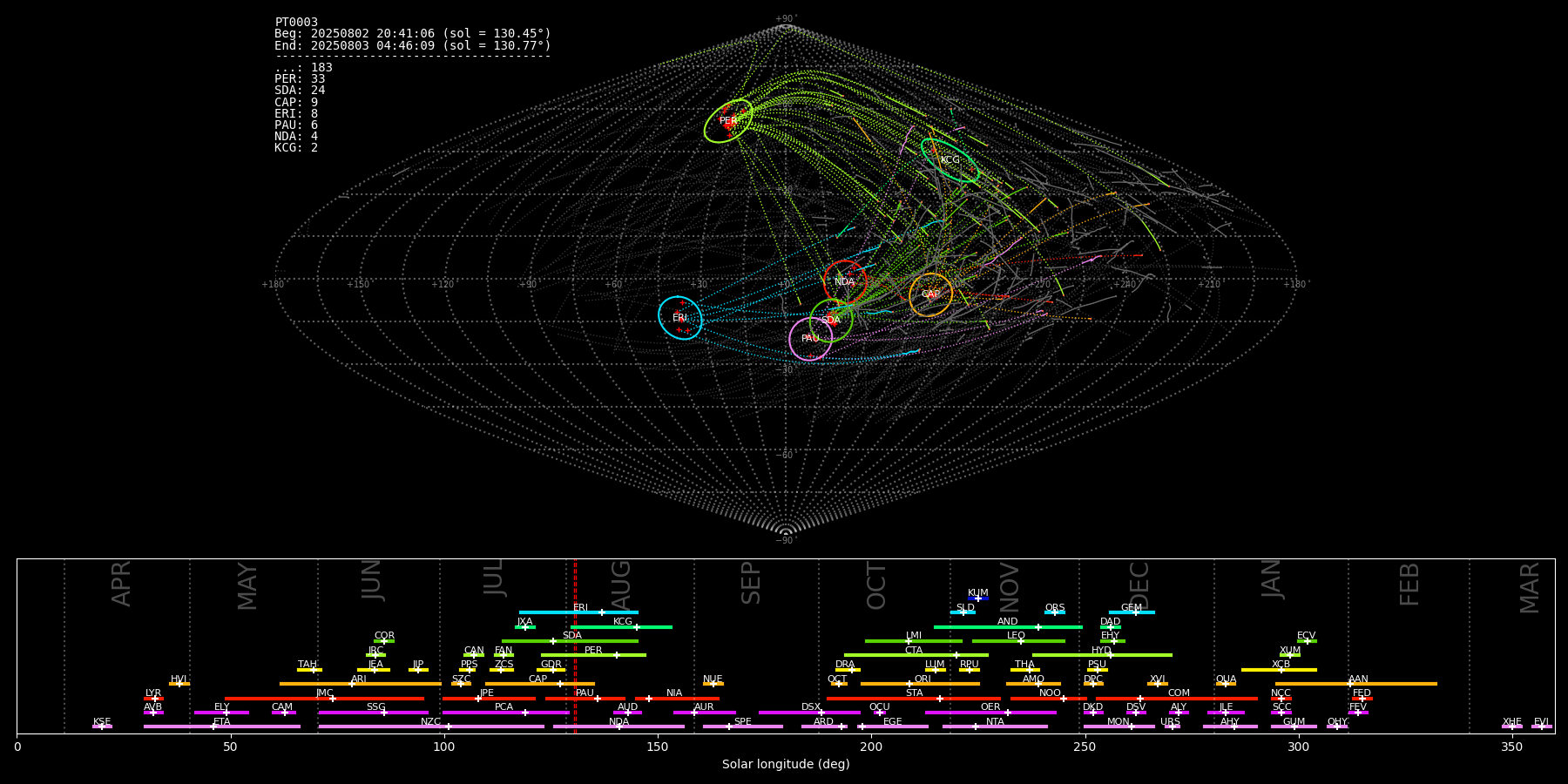Click the NIA red bar in timeline

coord(677,699)
